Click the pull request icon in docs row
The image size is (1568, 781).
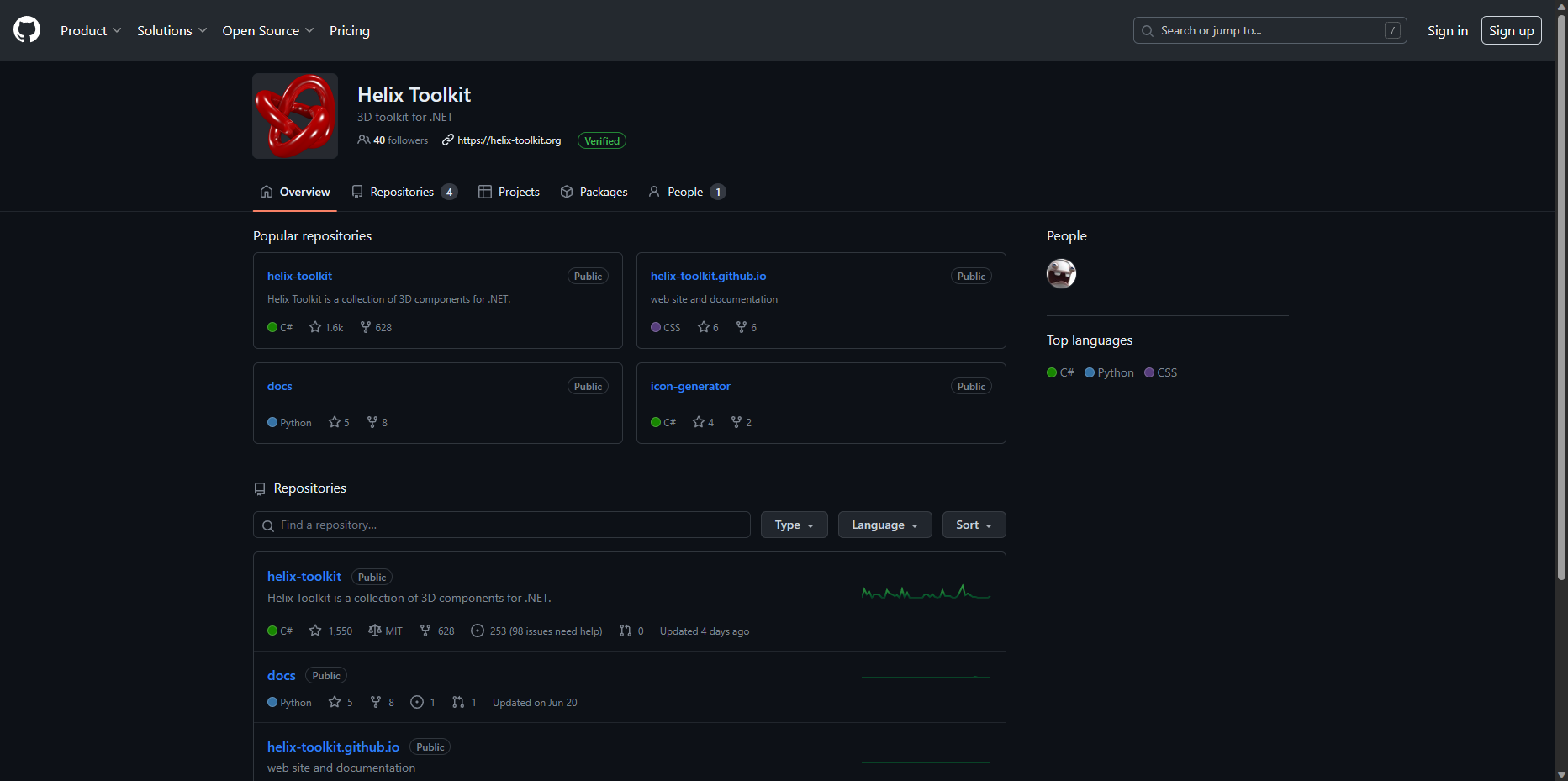(458, 702)
